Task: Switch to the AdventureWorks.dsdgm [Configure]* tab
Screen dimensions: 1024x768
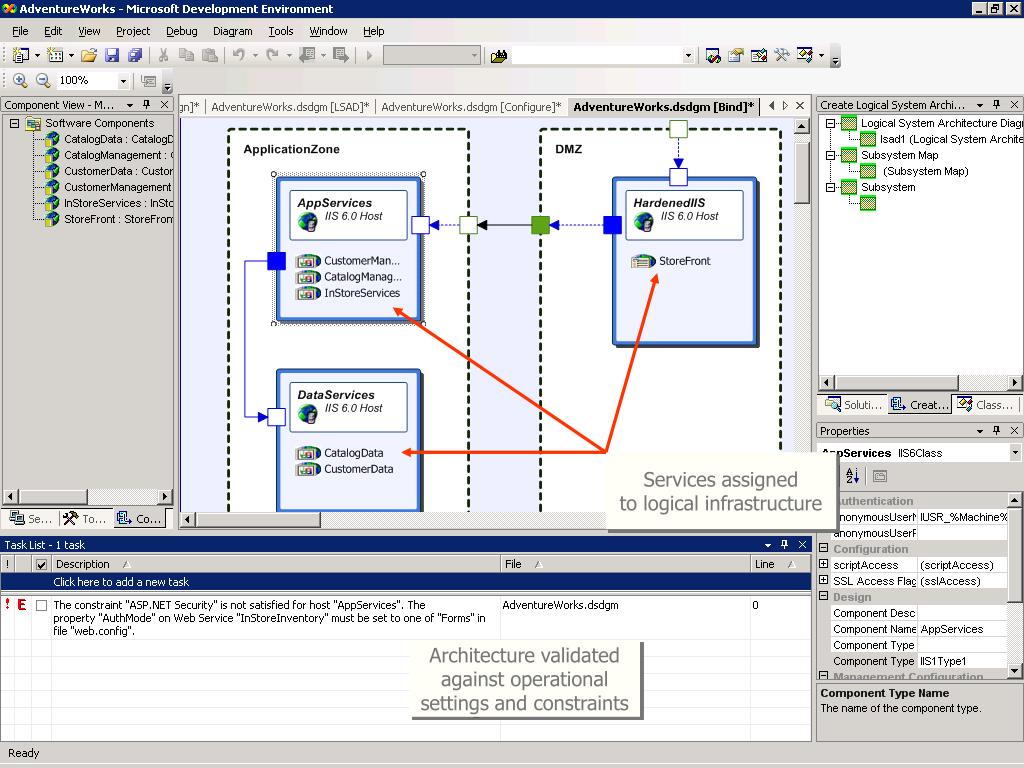Action: pos(471,106)
